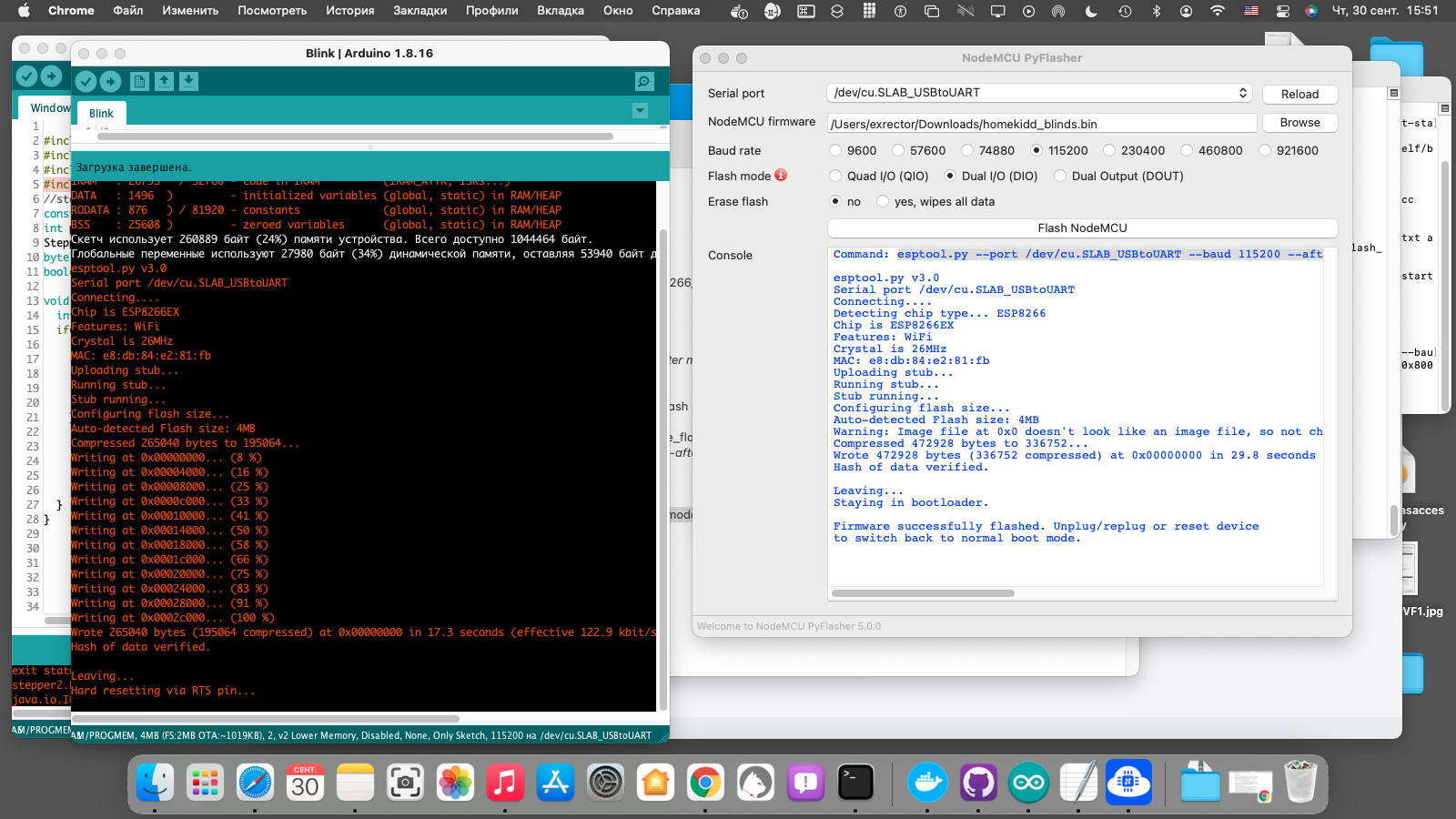
Task: Open Music app from the dock
Action: (505, 782)
